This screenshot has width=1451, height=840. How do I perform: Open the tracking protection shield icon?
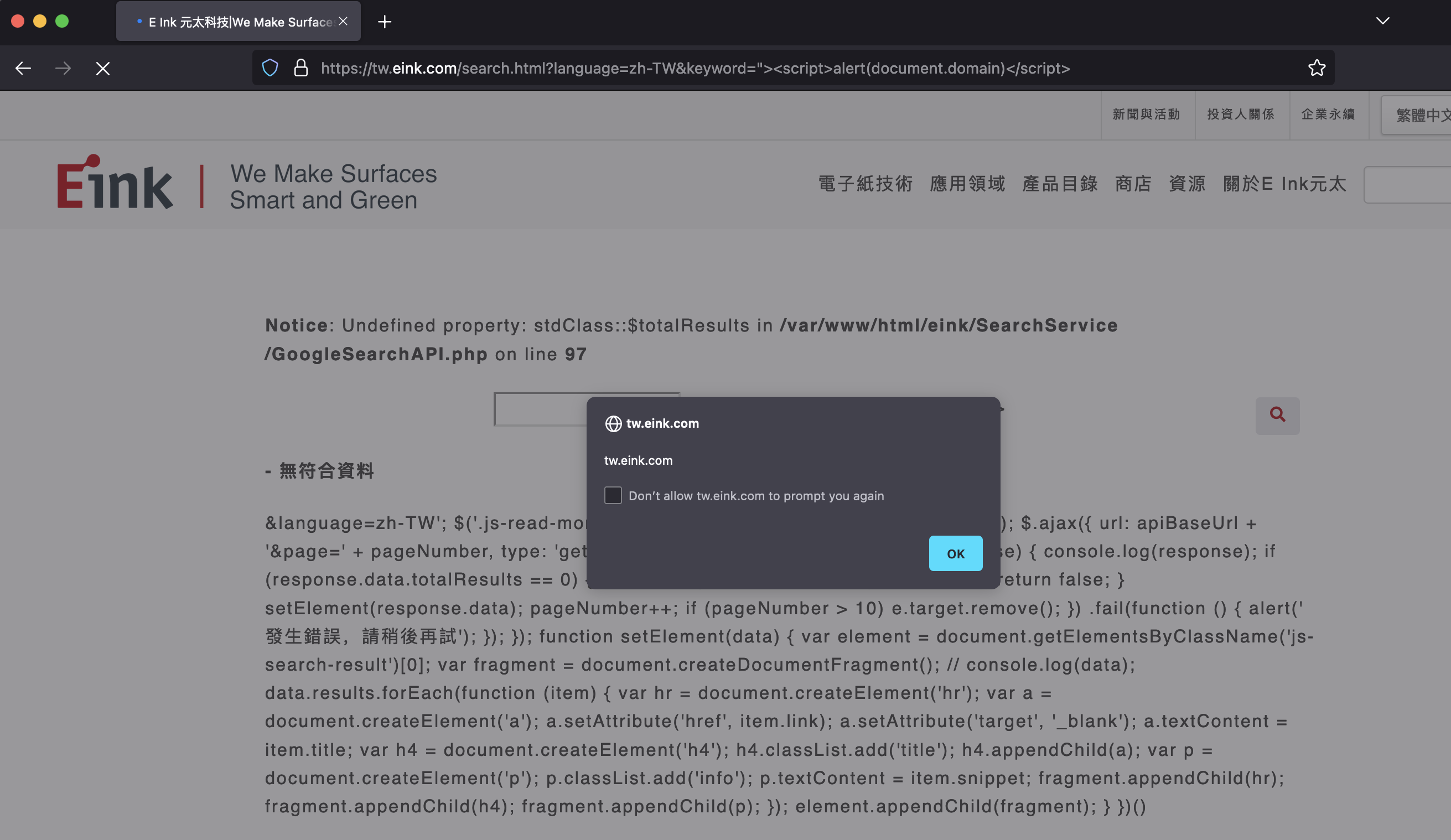click(x=270, y=68)
